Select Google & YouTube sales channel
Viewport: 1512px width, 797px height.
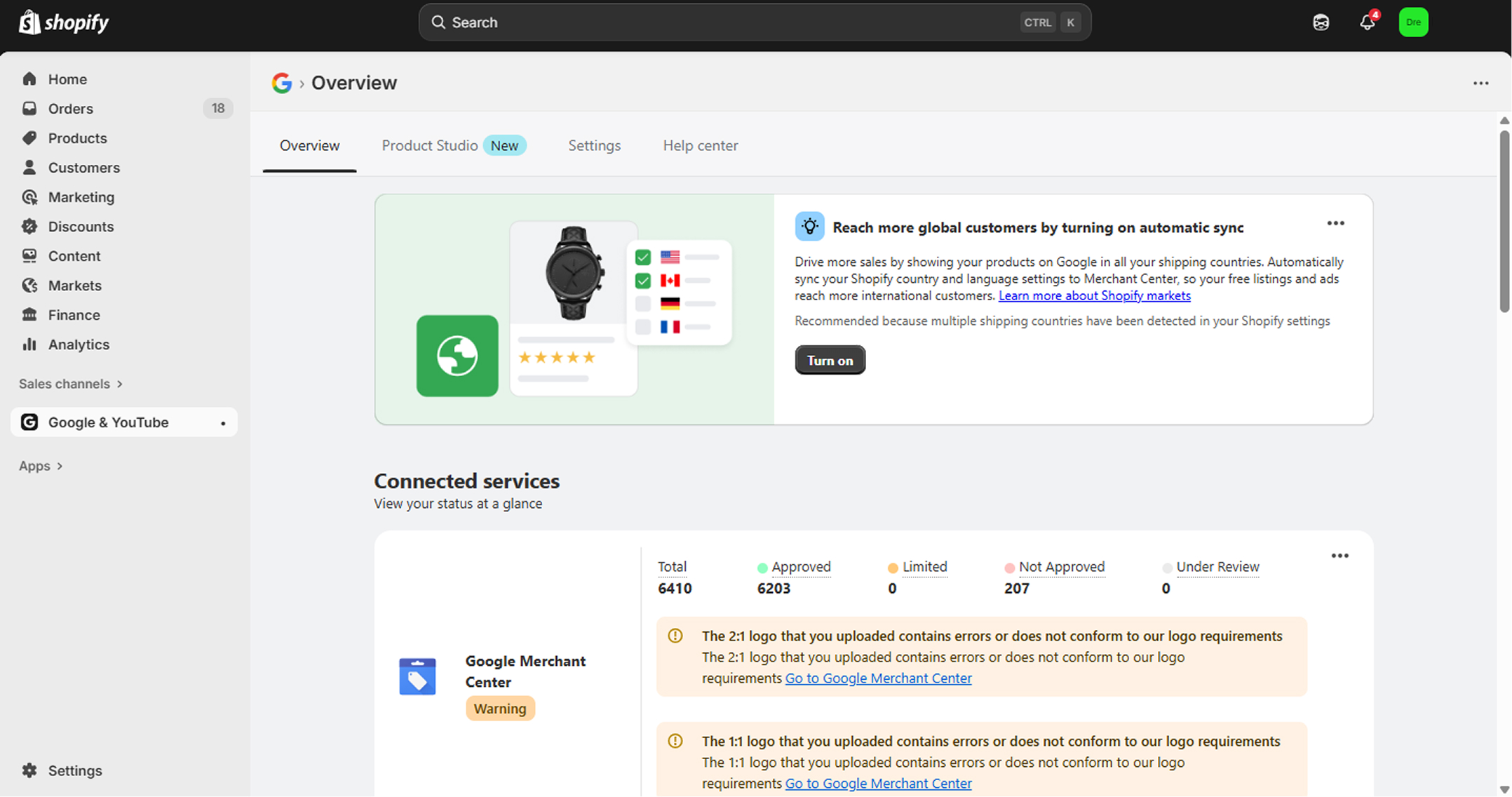(124, 422)
